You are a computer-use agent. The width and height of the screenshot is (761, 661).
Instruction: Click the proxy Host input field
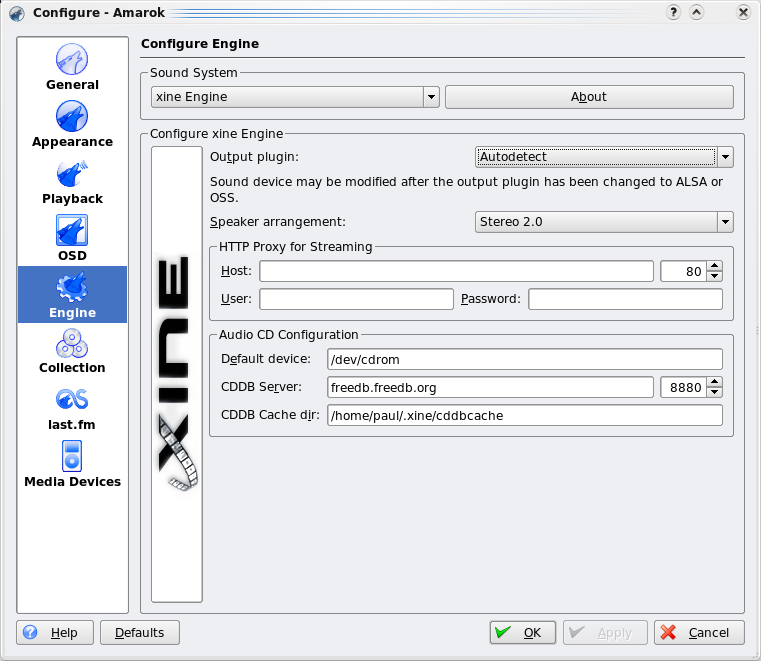pyautogui.click(x=456, y=272)
